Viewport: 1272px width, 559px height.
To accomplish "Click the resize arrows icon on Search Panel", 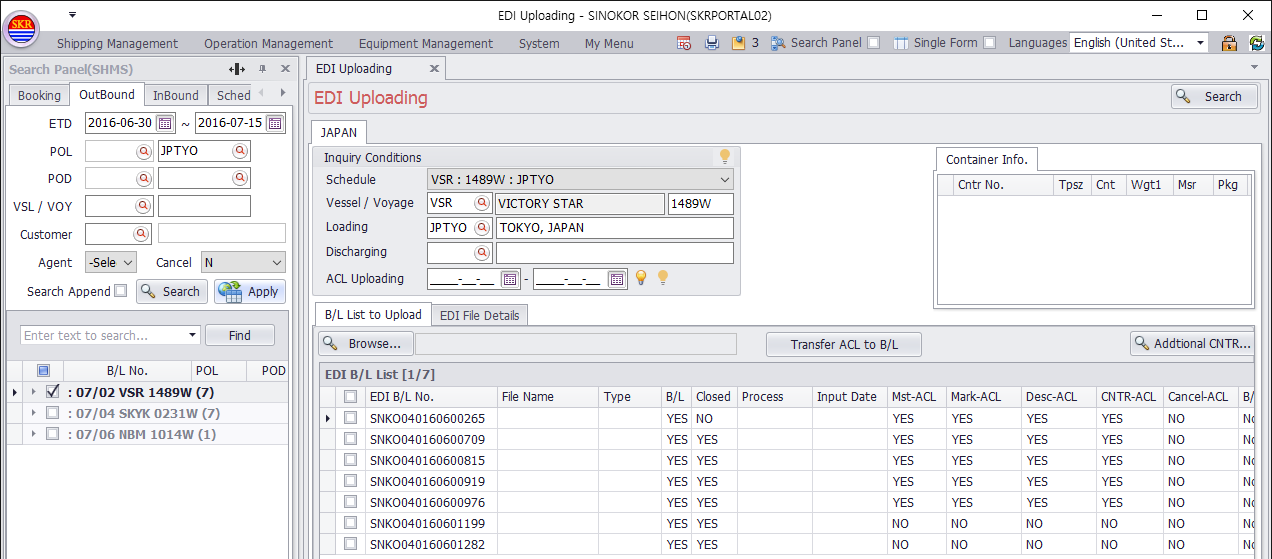I will click(x=237, y=69).
